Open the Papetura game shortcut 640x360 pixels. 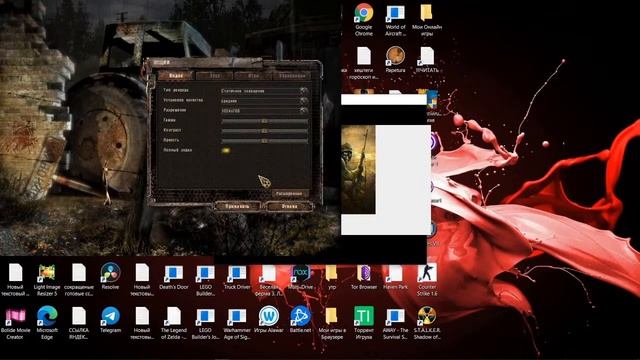395,59
